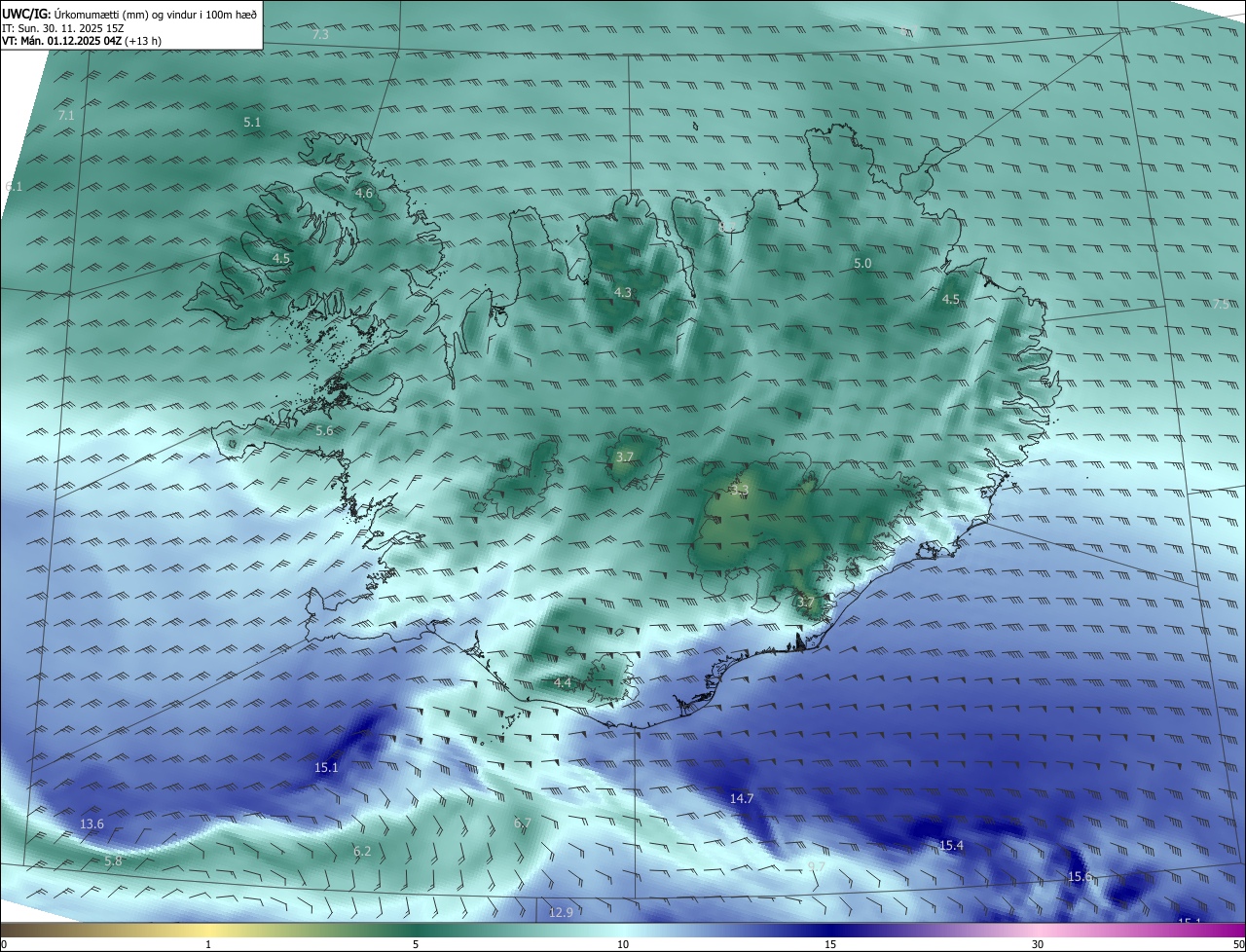Viewport: 1246px width, 952px height.
Task: Click the 9.7 value label
Action: 817,866
